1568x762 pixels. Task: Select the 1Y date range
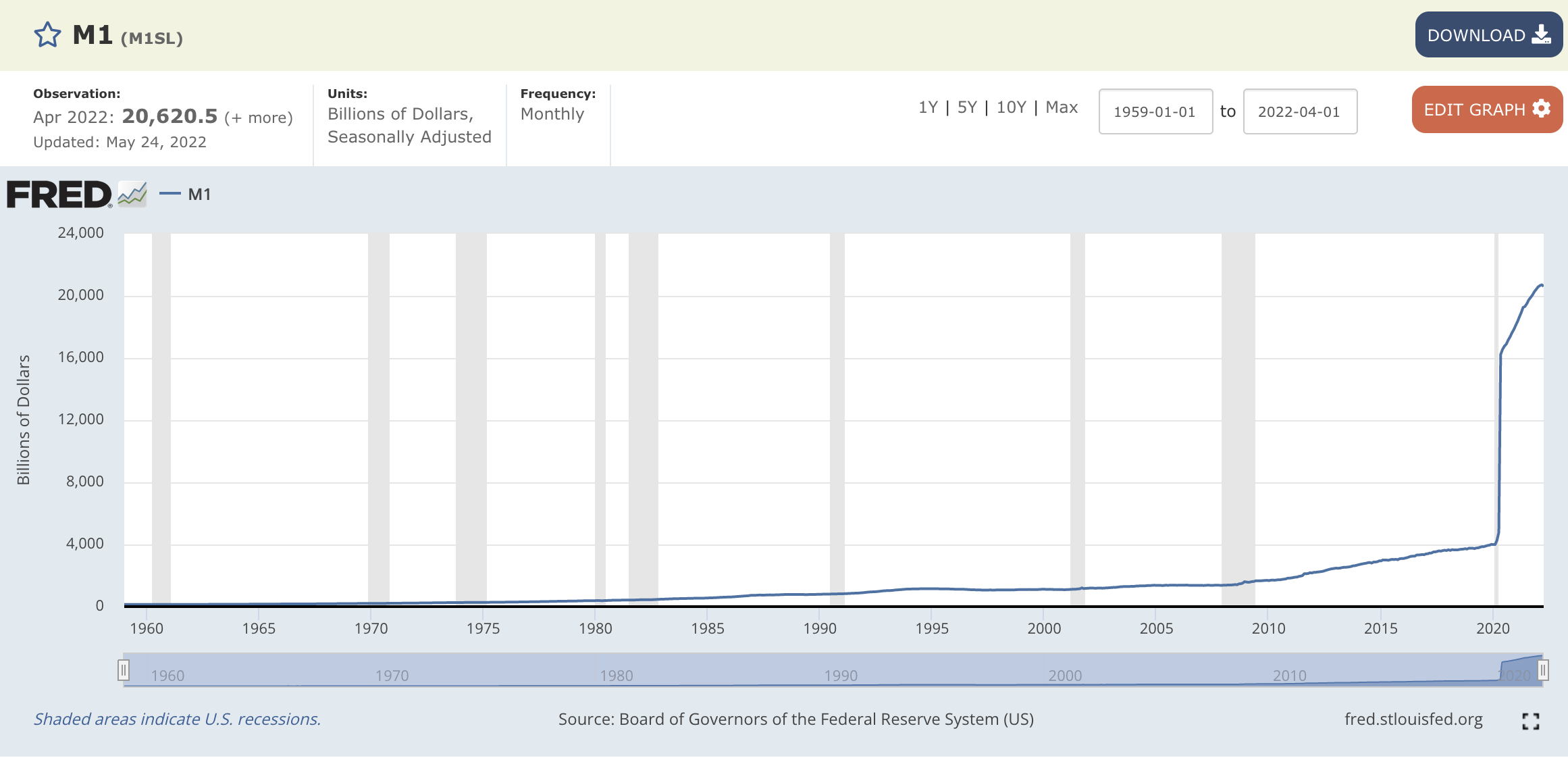click(x=928, y=107)
